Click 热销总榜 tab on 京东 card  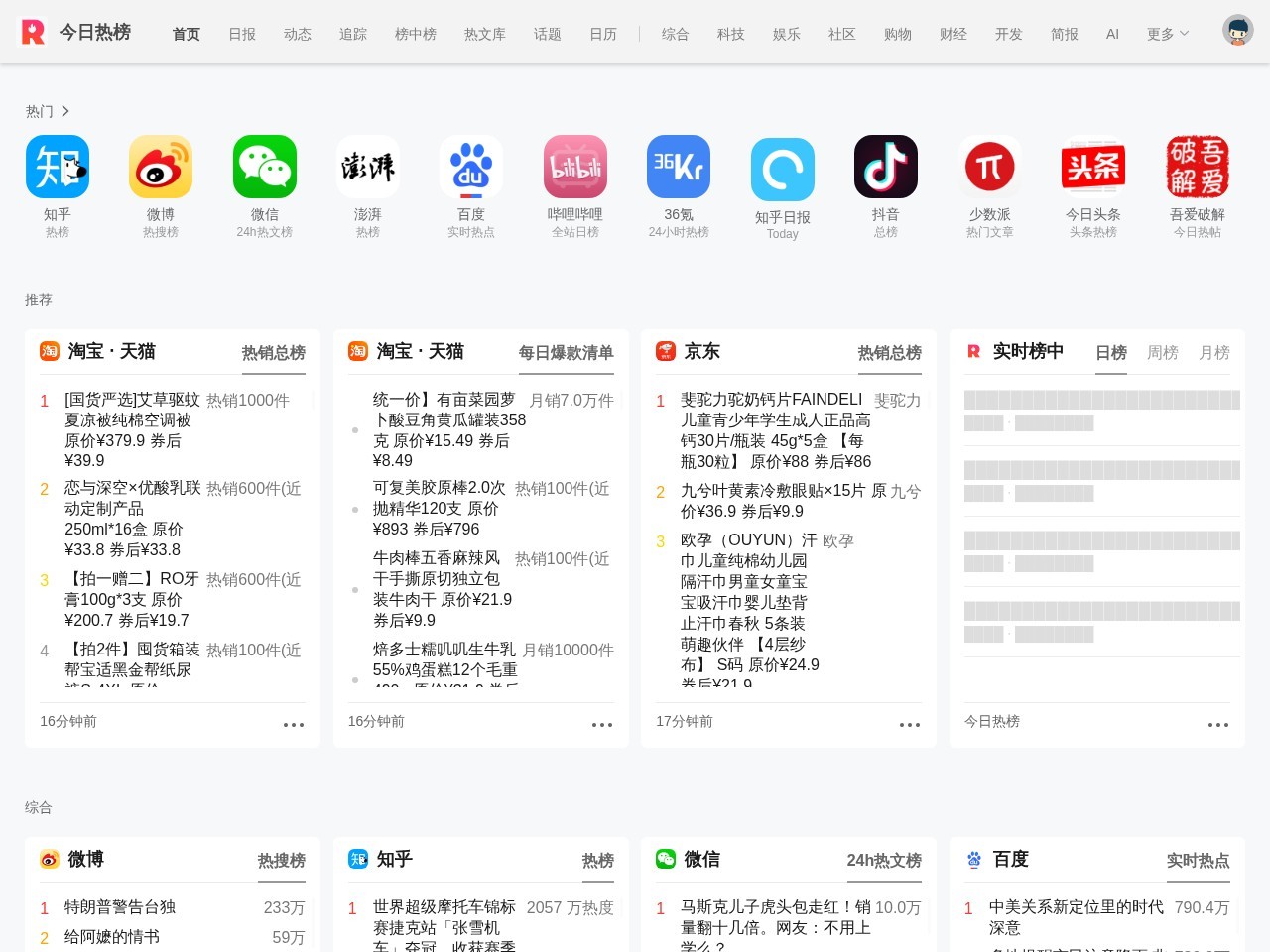(x=890, y=353)
